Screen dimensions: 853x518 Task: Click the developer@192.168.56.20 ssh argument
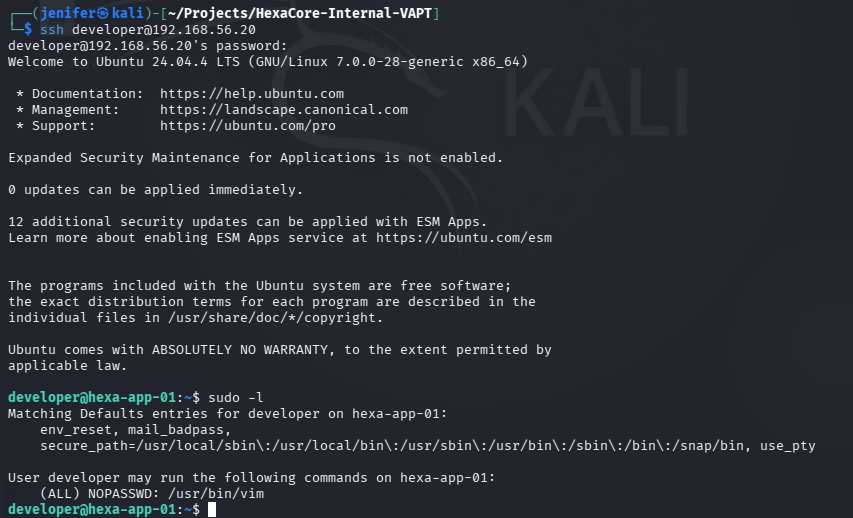164,29
